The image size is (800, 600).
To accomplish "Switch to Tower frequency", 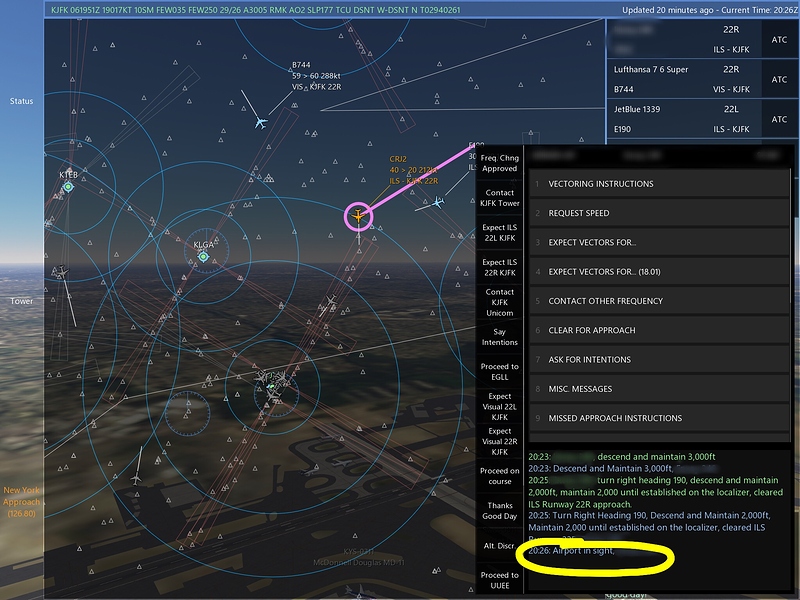I will [21, 301].
